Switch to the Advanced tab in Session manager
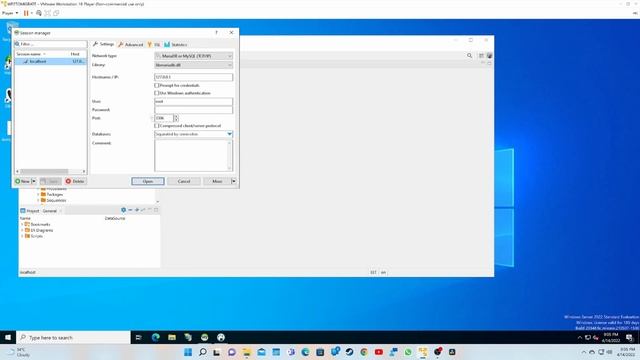640x360 pixels. coord(131,44)
